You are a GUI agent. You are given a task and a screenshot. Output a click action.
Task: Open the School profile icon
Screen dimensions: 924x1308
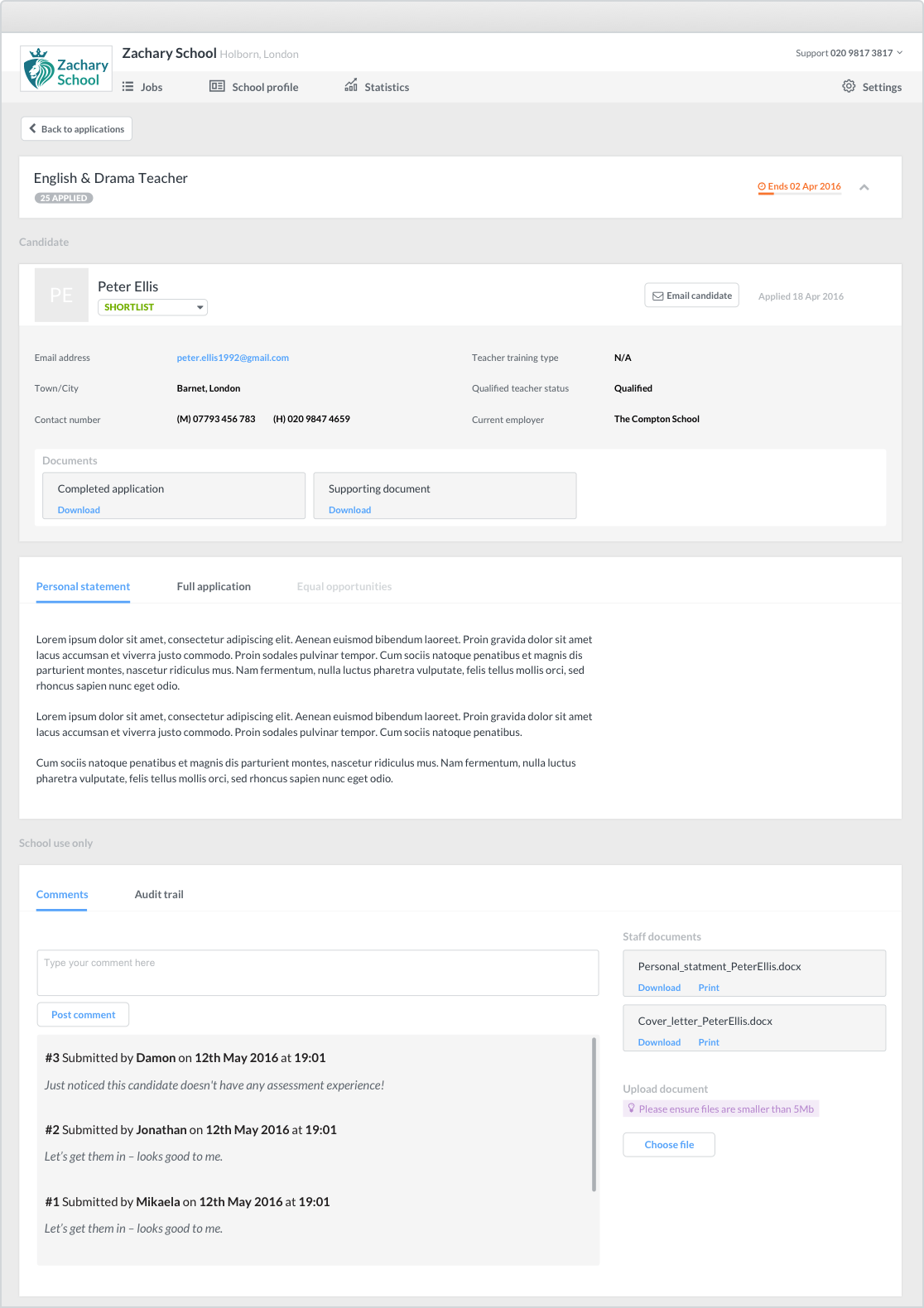point(217,86)
